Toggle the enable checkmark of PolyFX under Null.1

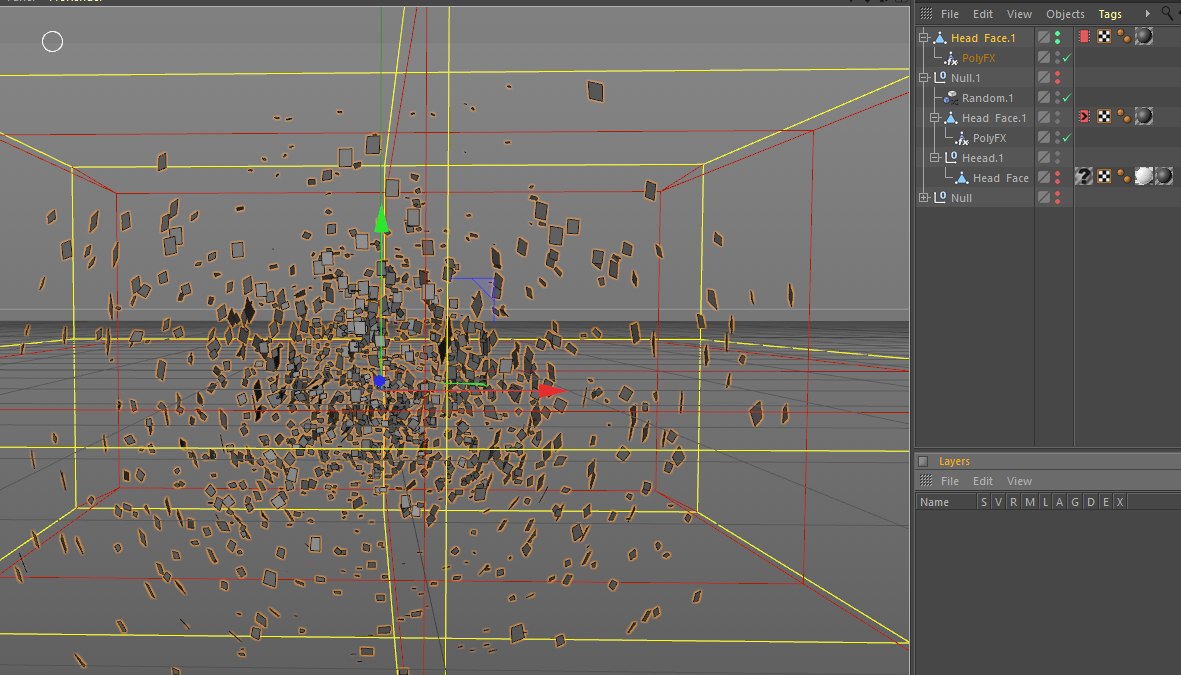coord(1067,138)
